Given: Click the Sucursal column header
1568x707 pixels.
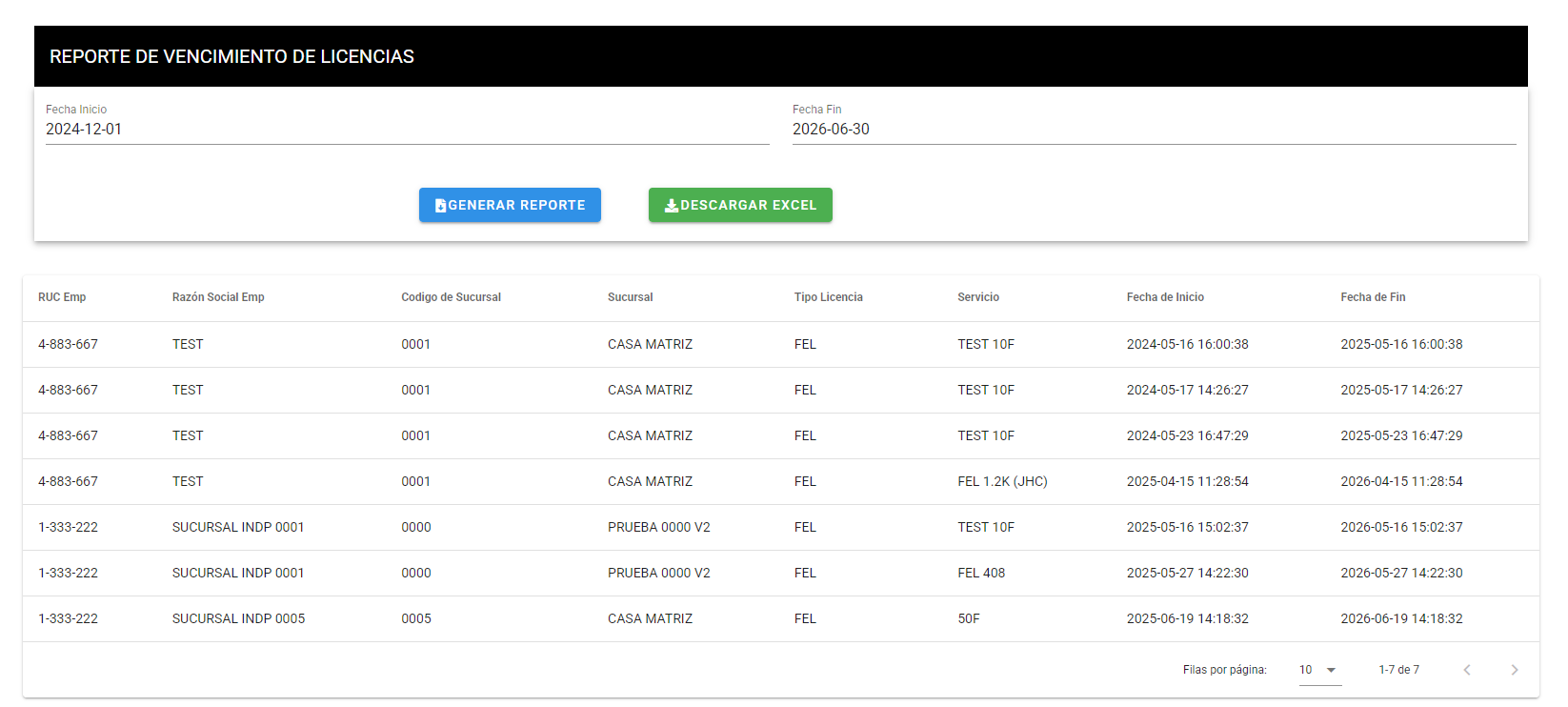Looking at the screenshot, I should click(x=630, y=297).
